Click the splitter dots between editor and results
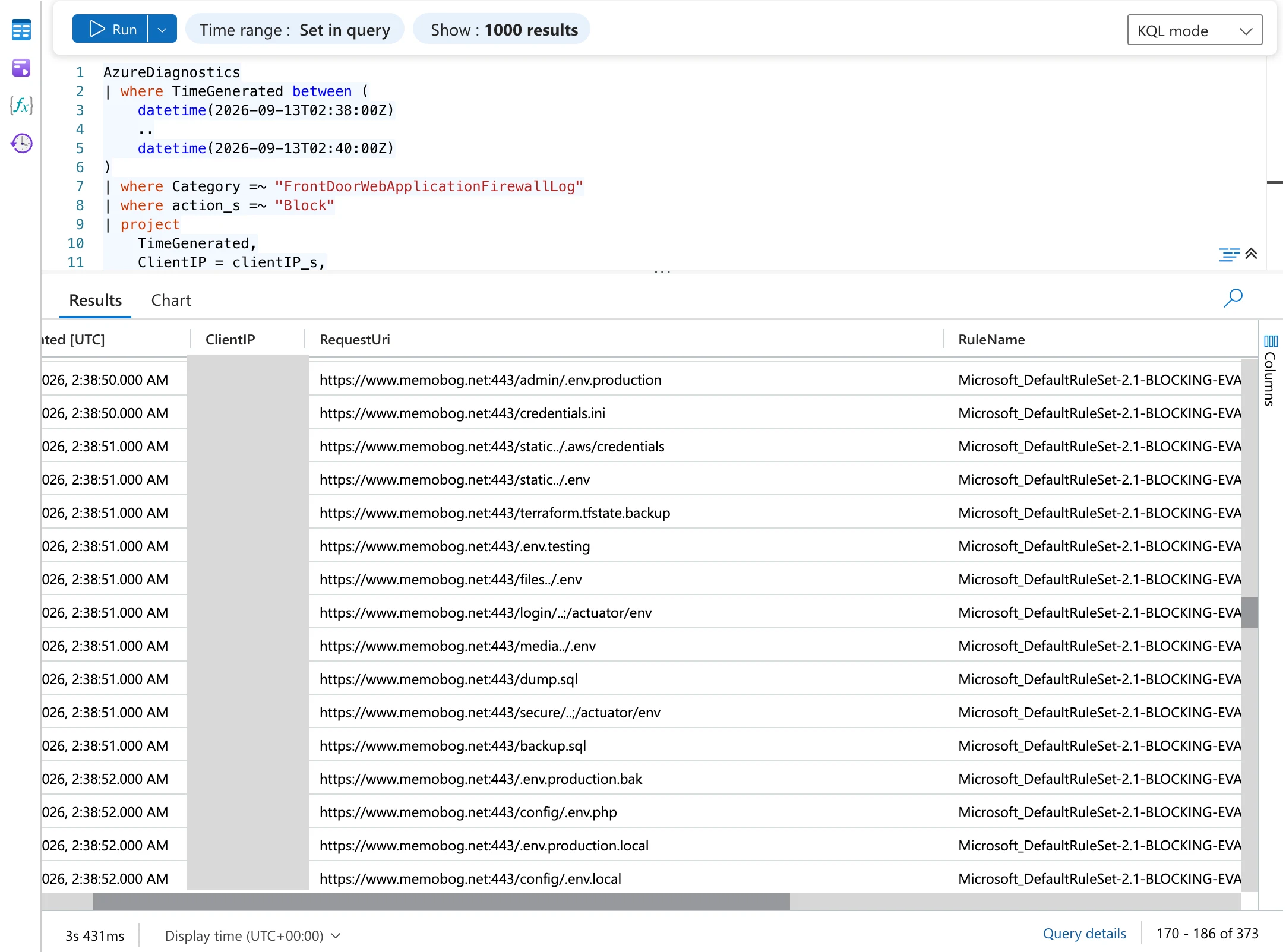The width and height of the screenshot is (1286, 952). coord(662,272)
